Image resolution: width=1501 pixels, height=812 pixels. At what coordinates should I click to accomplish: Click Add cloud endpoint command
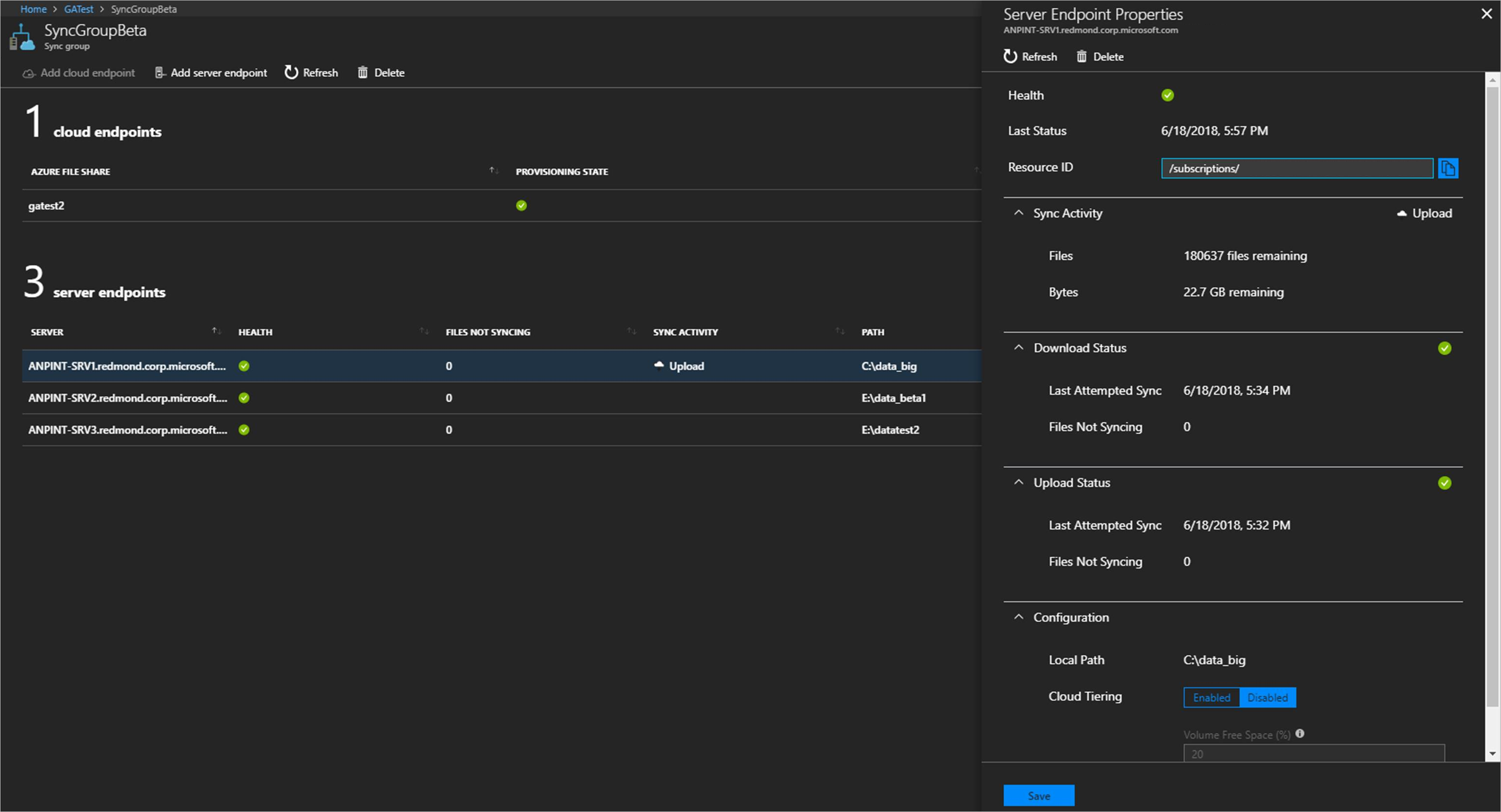[79, 73]
